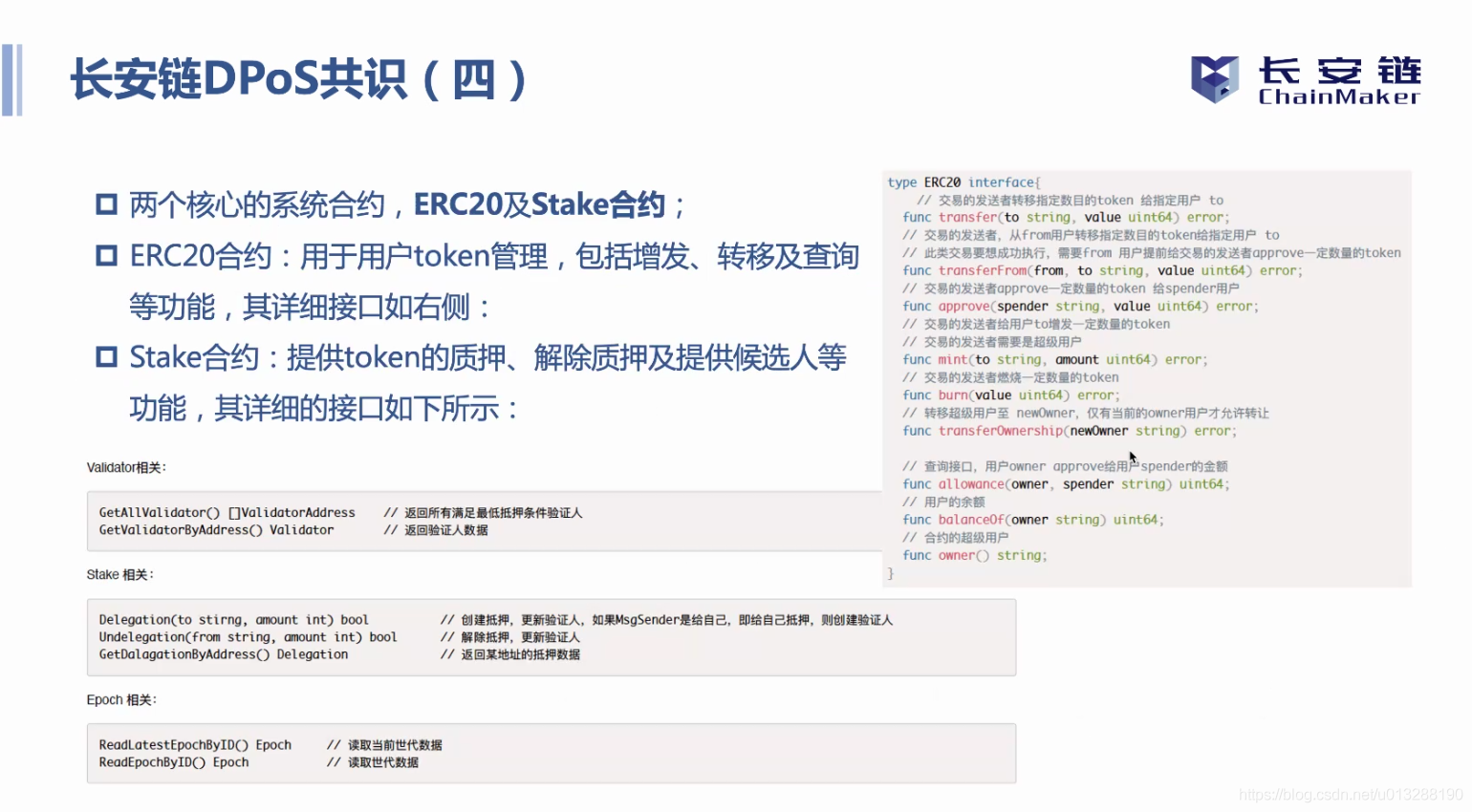Screen dimensions: 1472x812
Task: Click the line 功能，其详细的接口如下所示：
Action: [324, 409]
